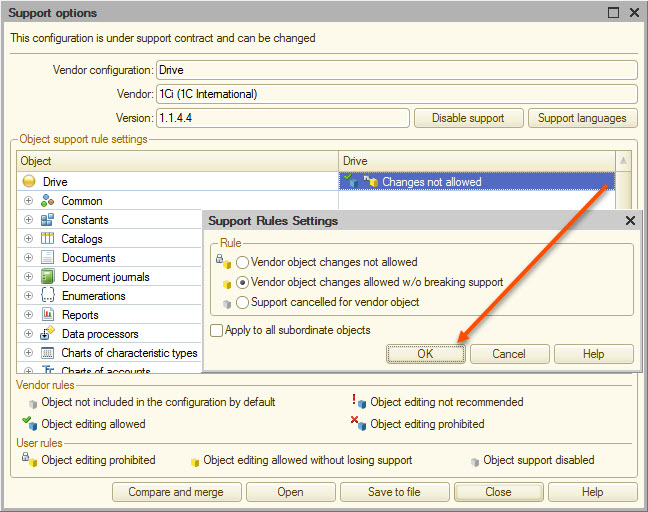This screenshot has width=648, height=512.
Task: Check Apply to all subordinate objects
Action: click(217, 330)
